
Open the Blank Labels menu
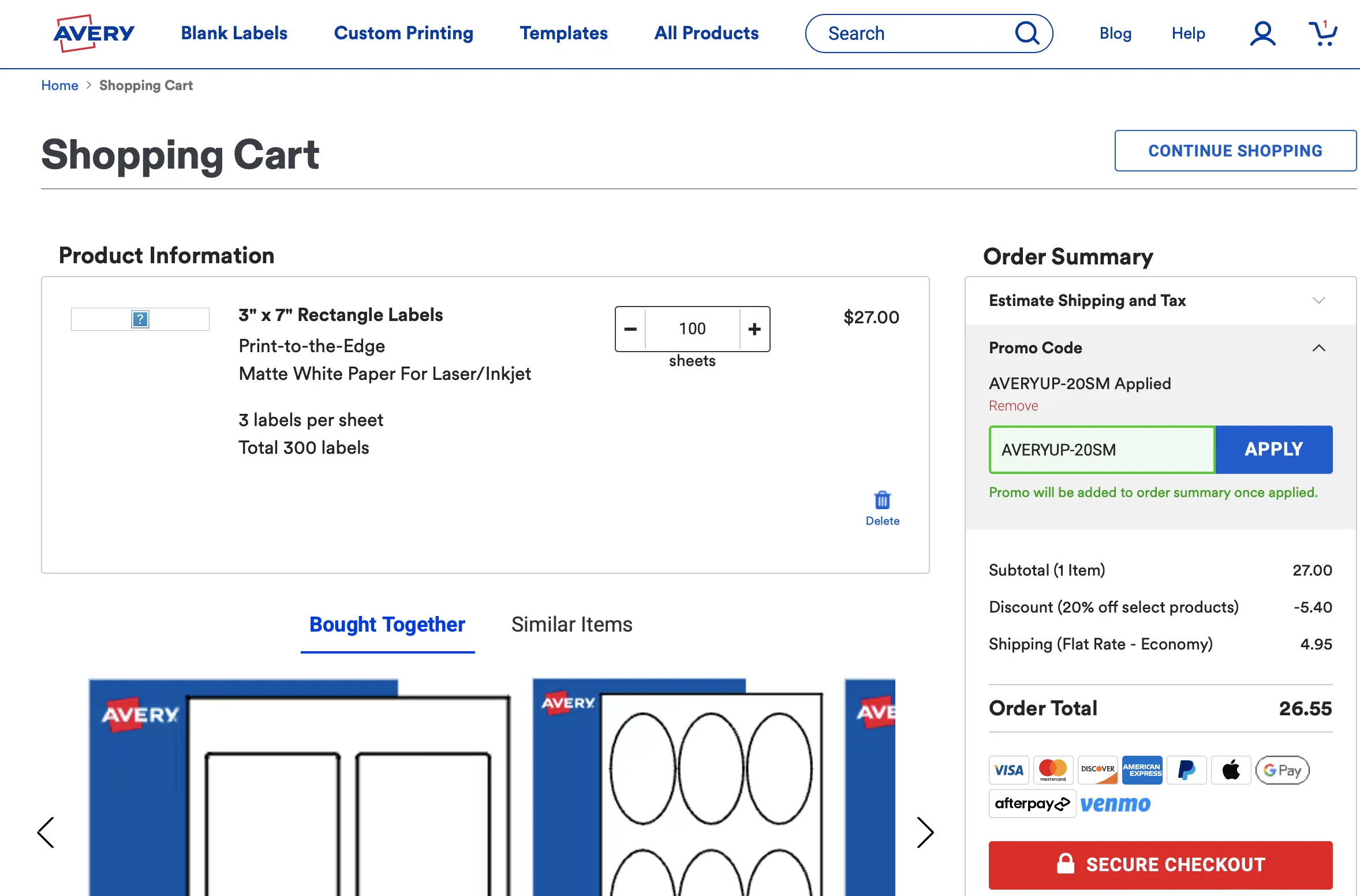coord(234,33)
